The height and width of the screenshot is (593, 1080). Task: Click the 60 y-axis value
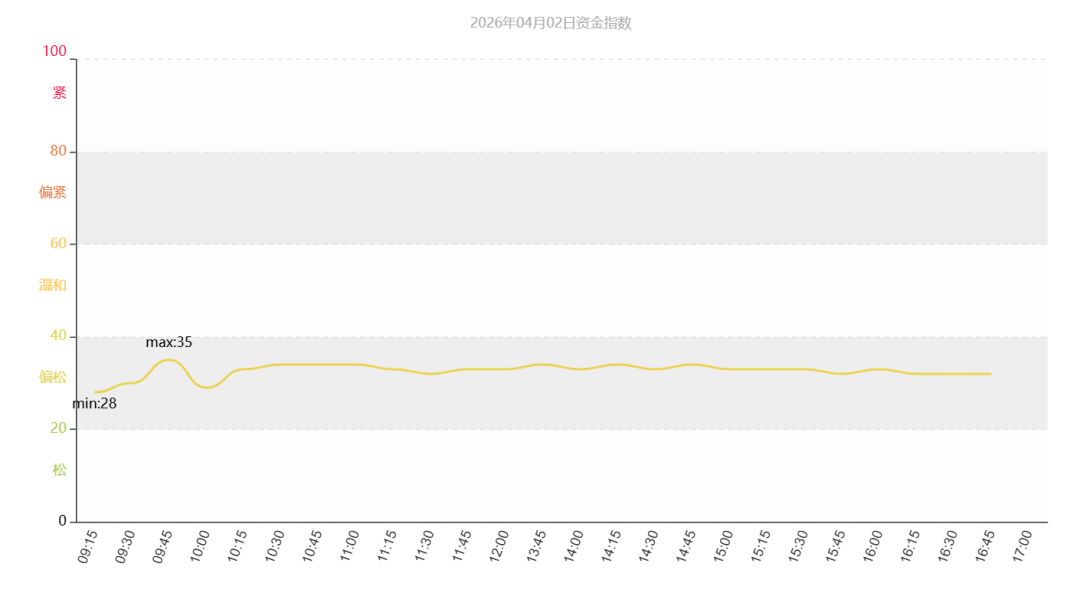pyautogui.click(x=58, y=243)
